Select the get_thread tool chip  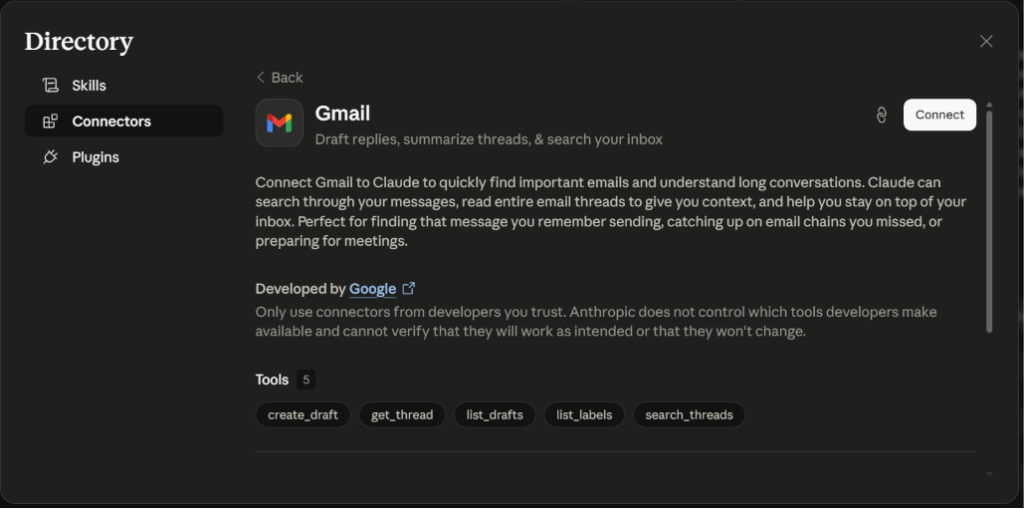pyautogui.click(x=402, y=415)
